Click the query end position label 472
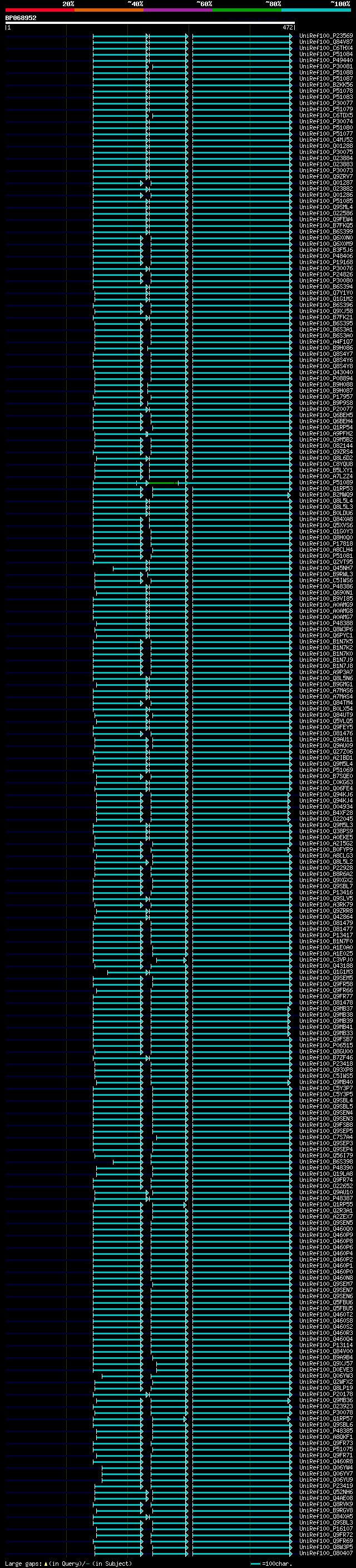 click(x=288, y=27)
